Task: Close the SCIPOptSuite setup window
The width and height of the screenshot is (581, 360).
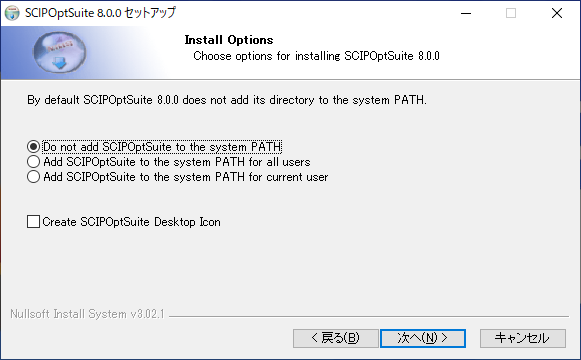Action: click(557, 13)
